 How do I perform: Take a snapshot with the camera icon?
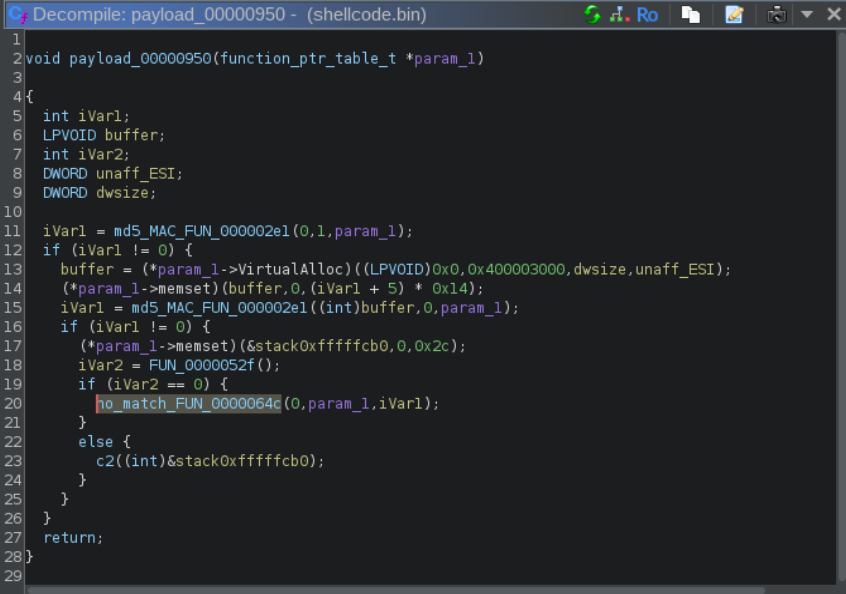pos(777,15)
